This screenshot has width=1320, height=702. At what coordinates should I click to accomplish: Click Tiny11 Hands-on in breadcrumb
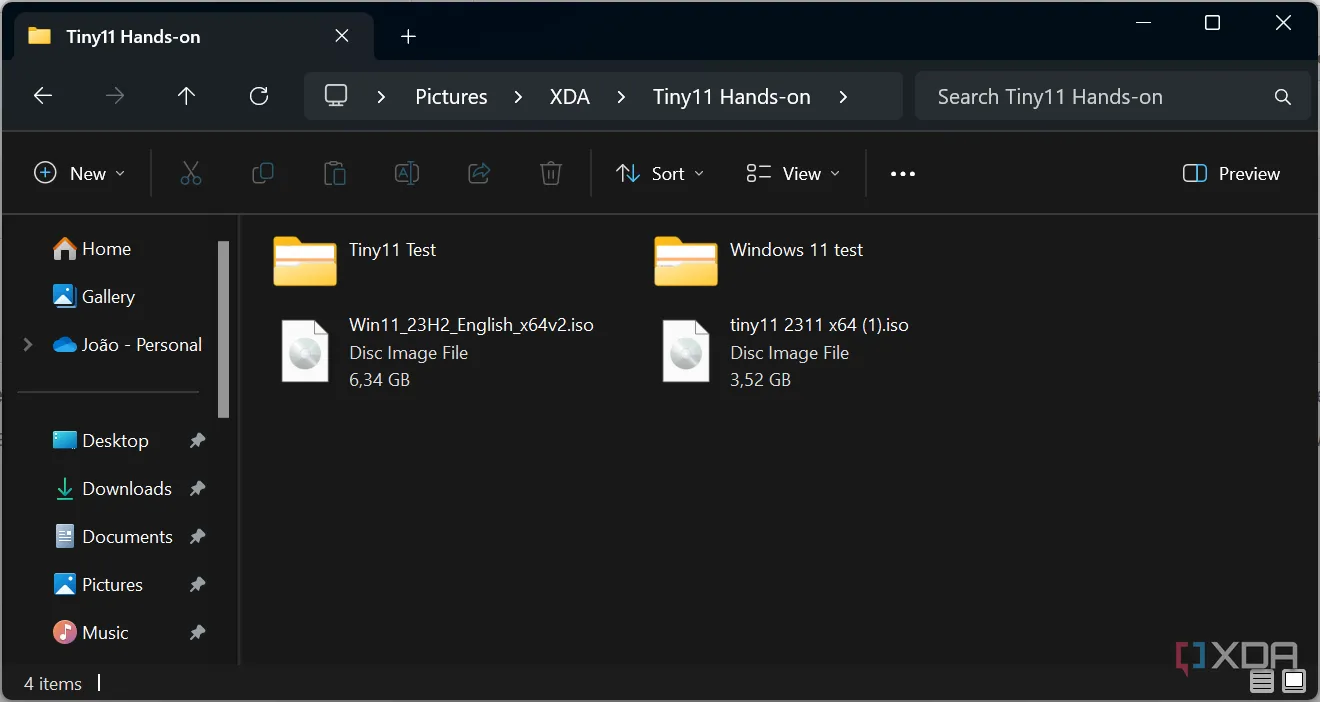pos(732,97)
